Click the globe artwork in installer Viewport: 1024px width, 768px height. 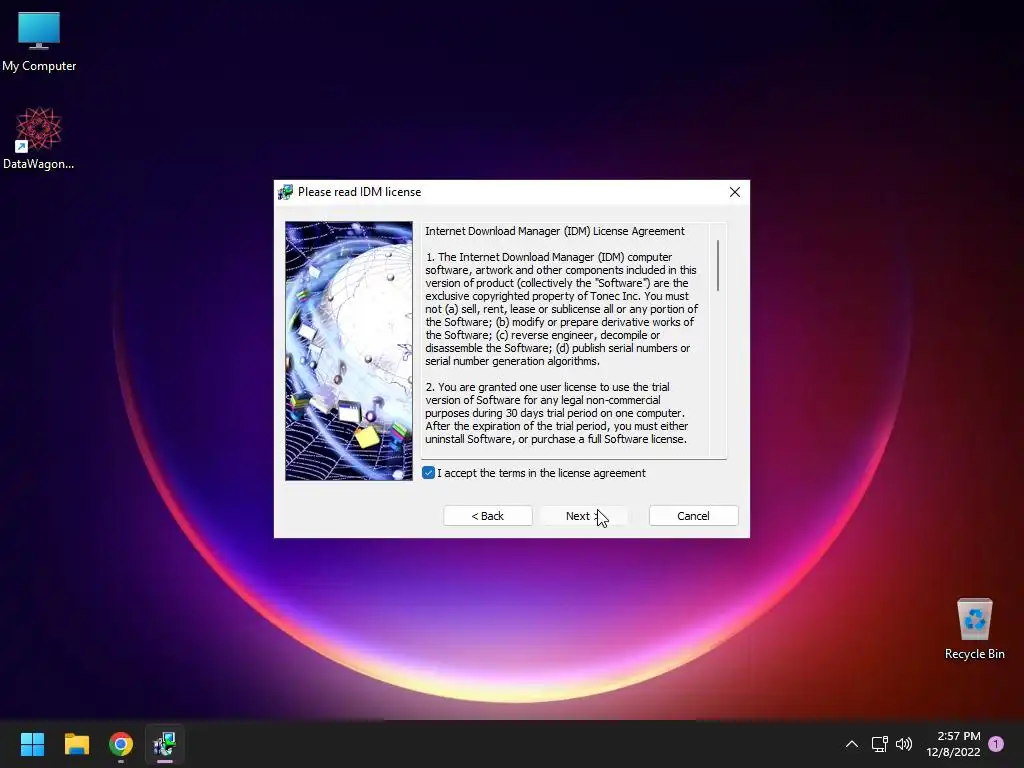click(349, 351)
